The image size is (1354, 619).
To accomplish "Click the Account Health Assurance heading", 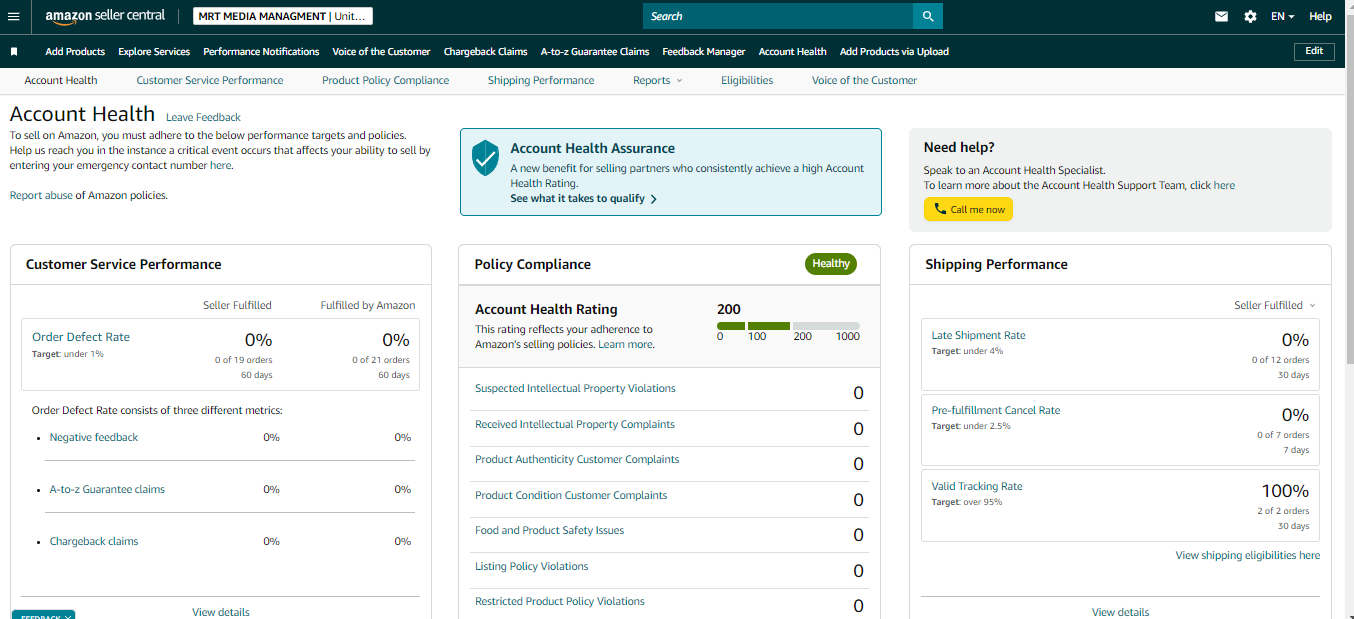I will pyautogui.click(x=592, y=148).
